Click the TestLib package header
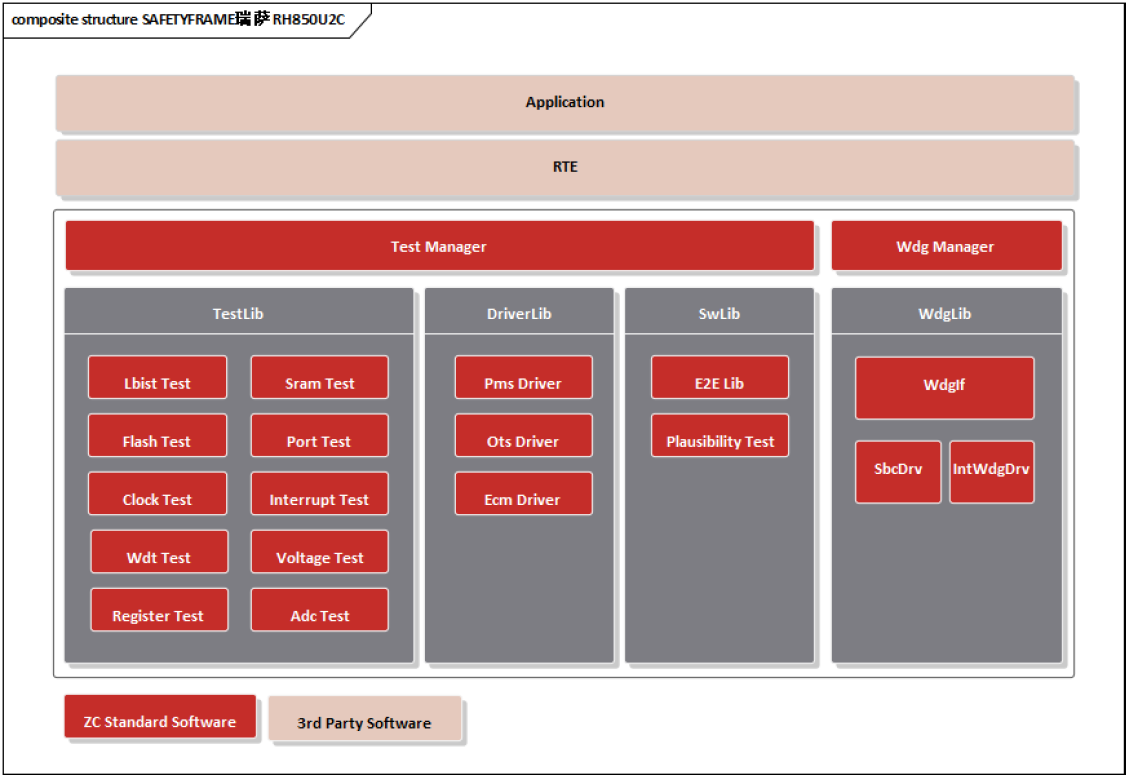Image resolution: width=1128 pixels, height=777 pixels. tap(238, 313)
